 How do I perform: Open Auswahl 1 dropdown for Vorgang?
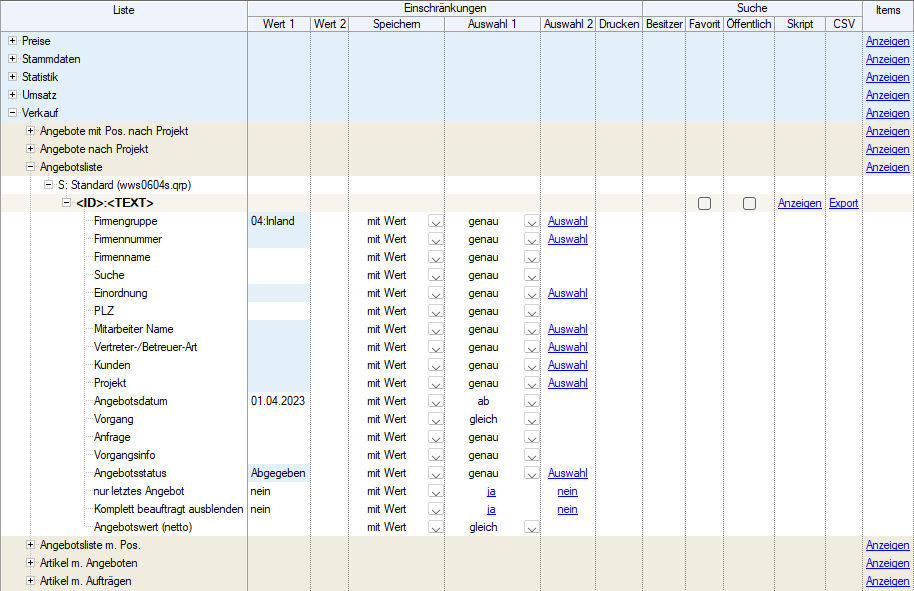click(531, 419)
